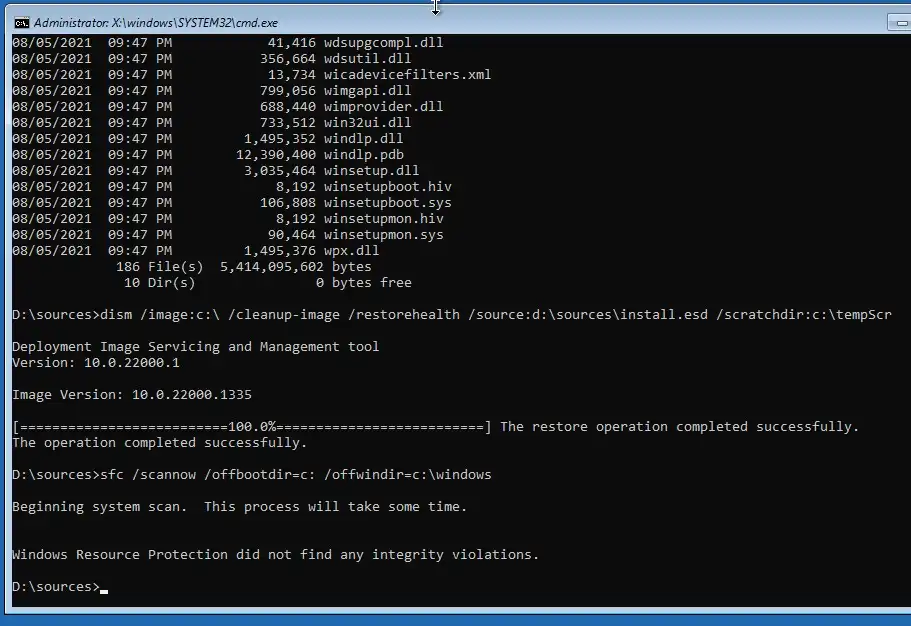This screenshot has height=626, width=911.
Task: Click the size value 1,495,376
Action: pos(280,251)
